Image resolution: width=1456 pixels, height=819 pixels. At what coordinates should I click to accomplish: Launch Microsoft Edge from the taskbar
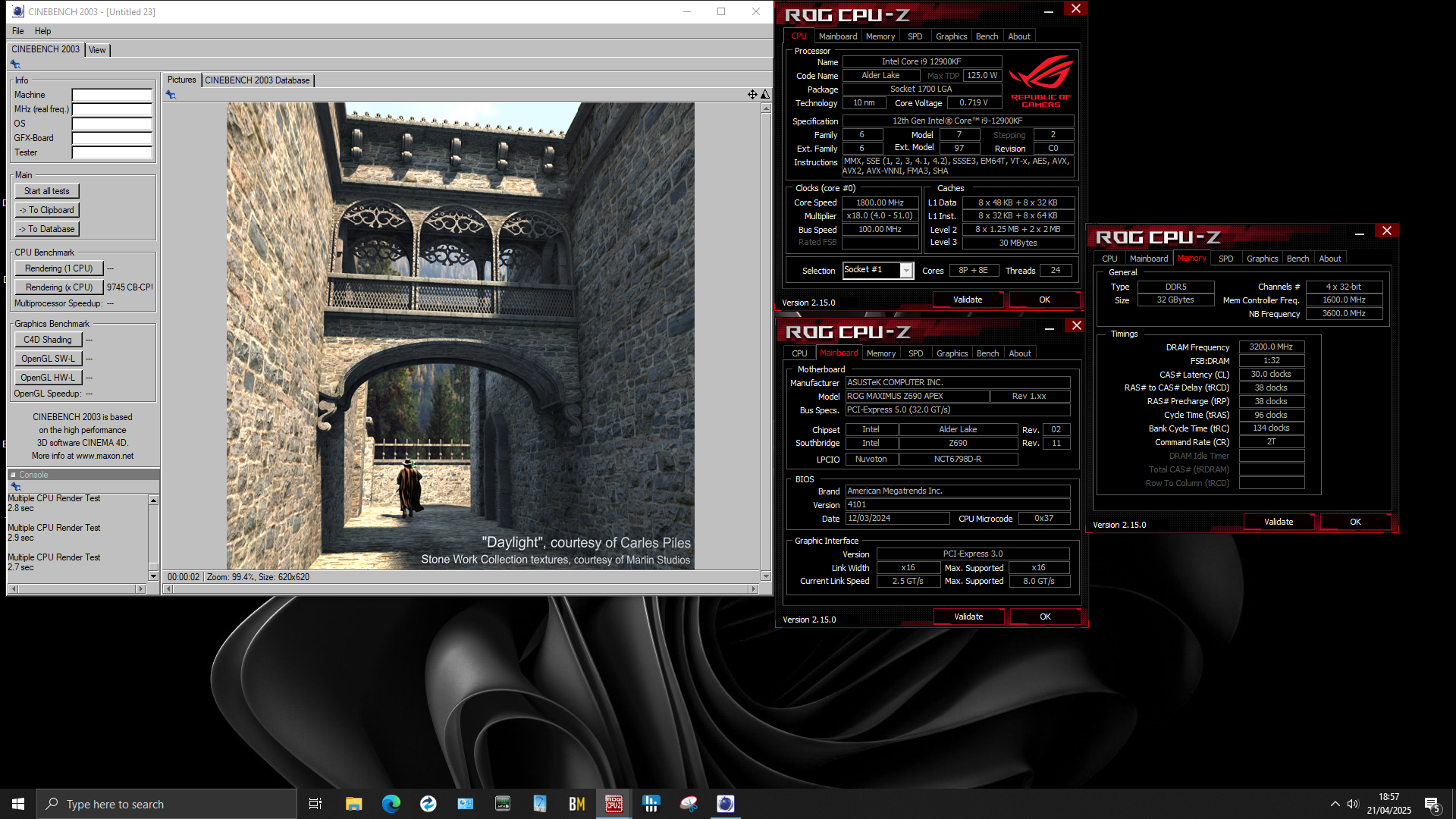(391, 804)
